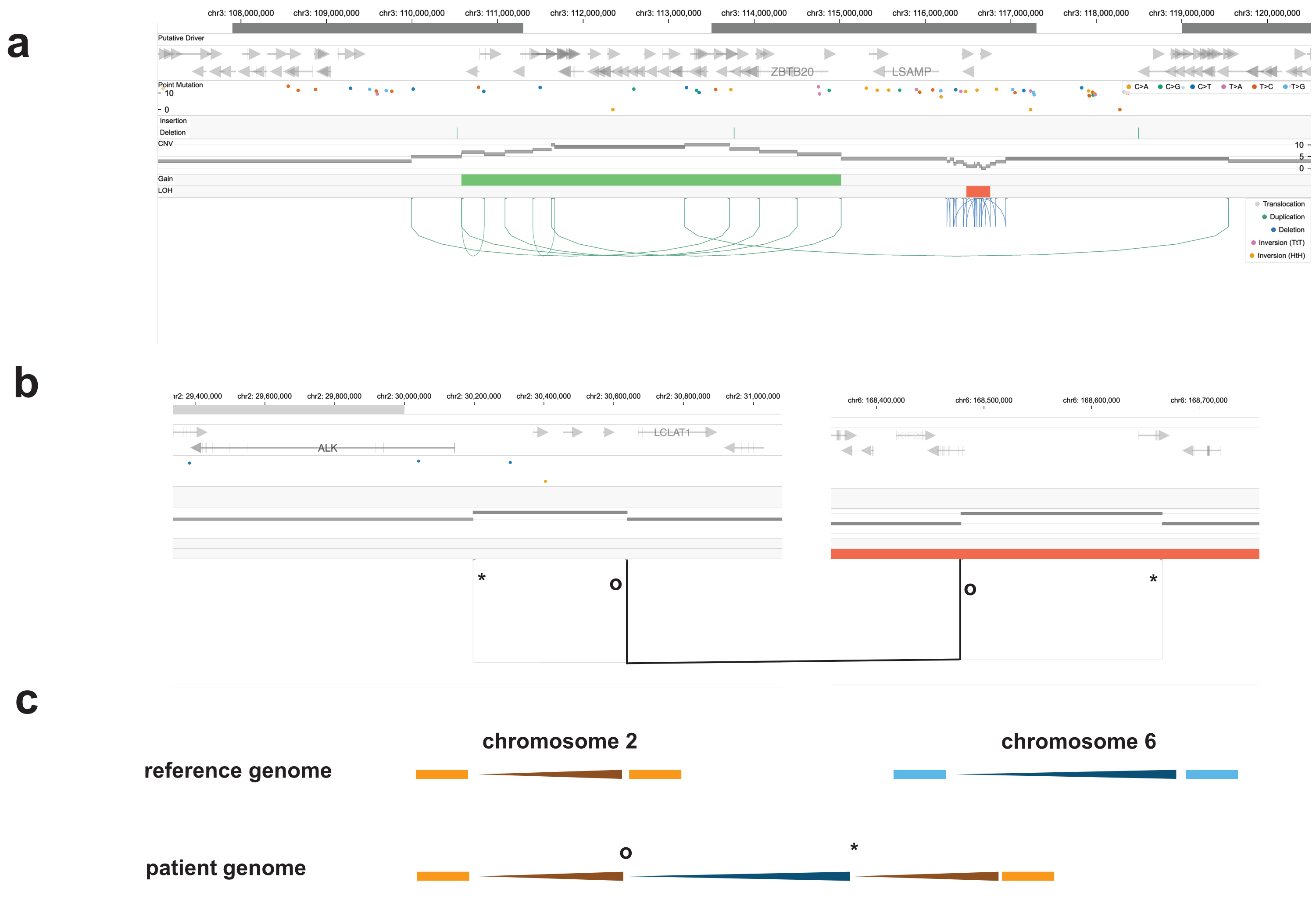Click the Deletion track label below Insertion
This screenshot has width=1316, height=903.
[173, 132]
